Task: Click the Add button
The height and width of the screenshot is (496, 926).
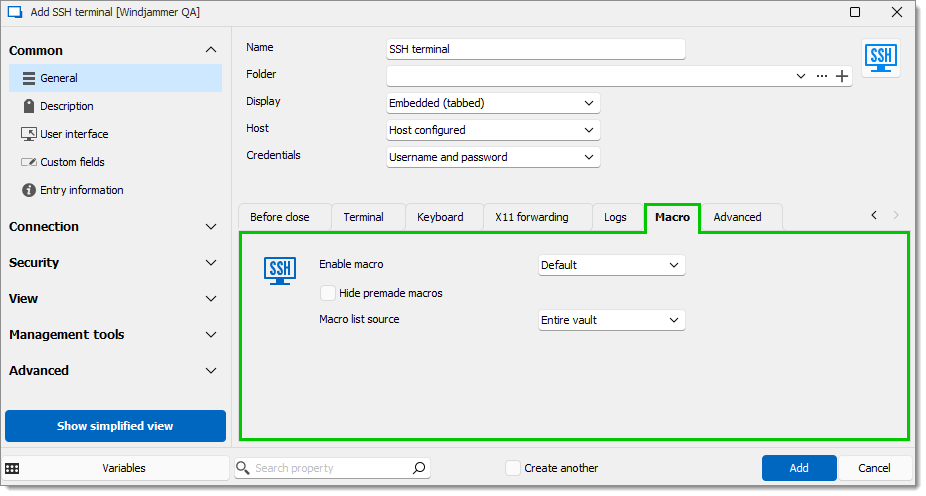Action: (x=799, y=468)
